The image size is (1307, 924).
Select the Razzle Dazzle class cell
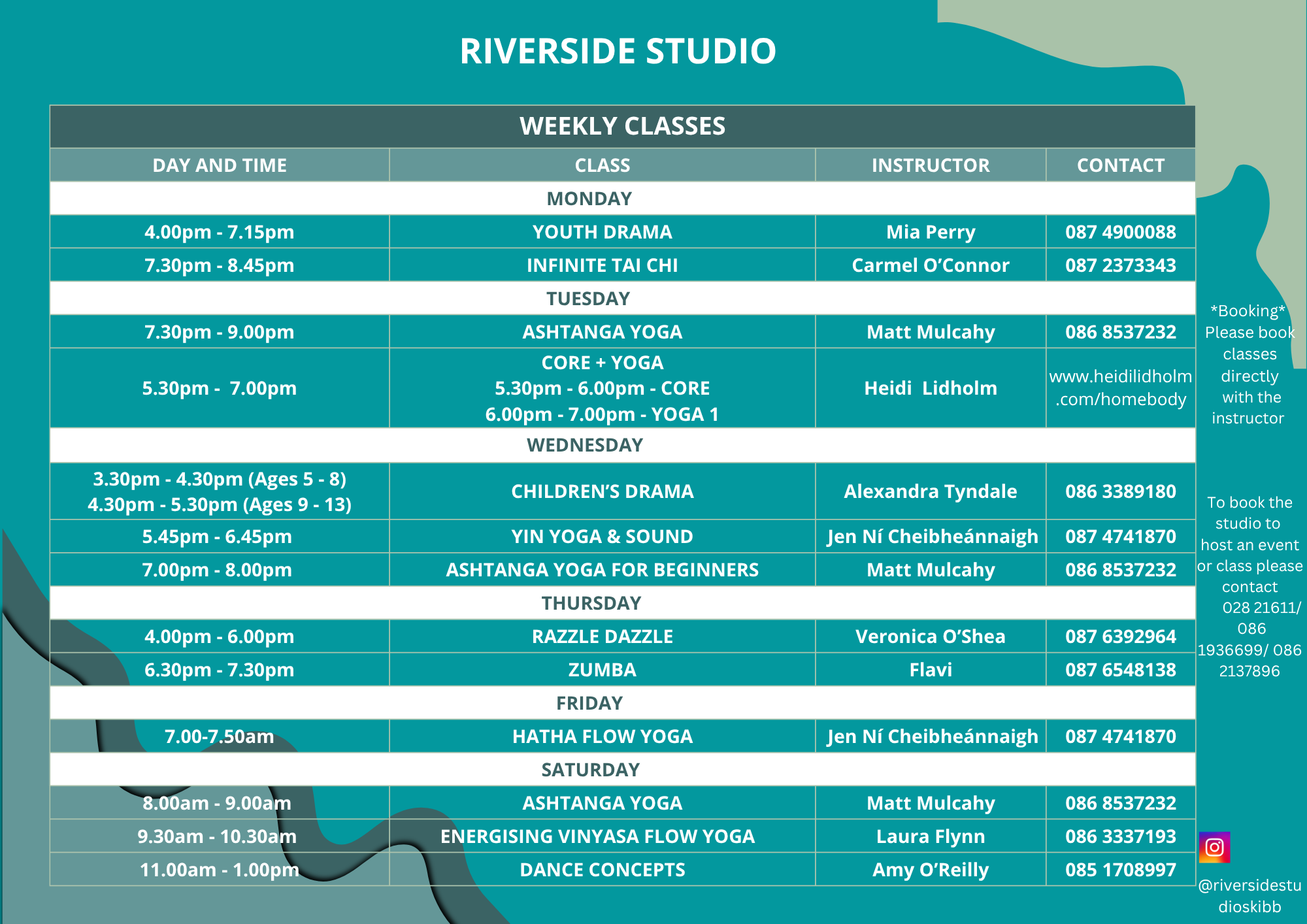602,636
